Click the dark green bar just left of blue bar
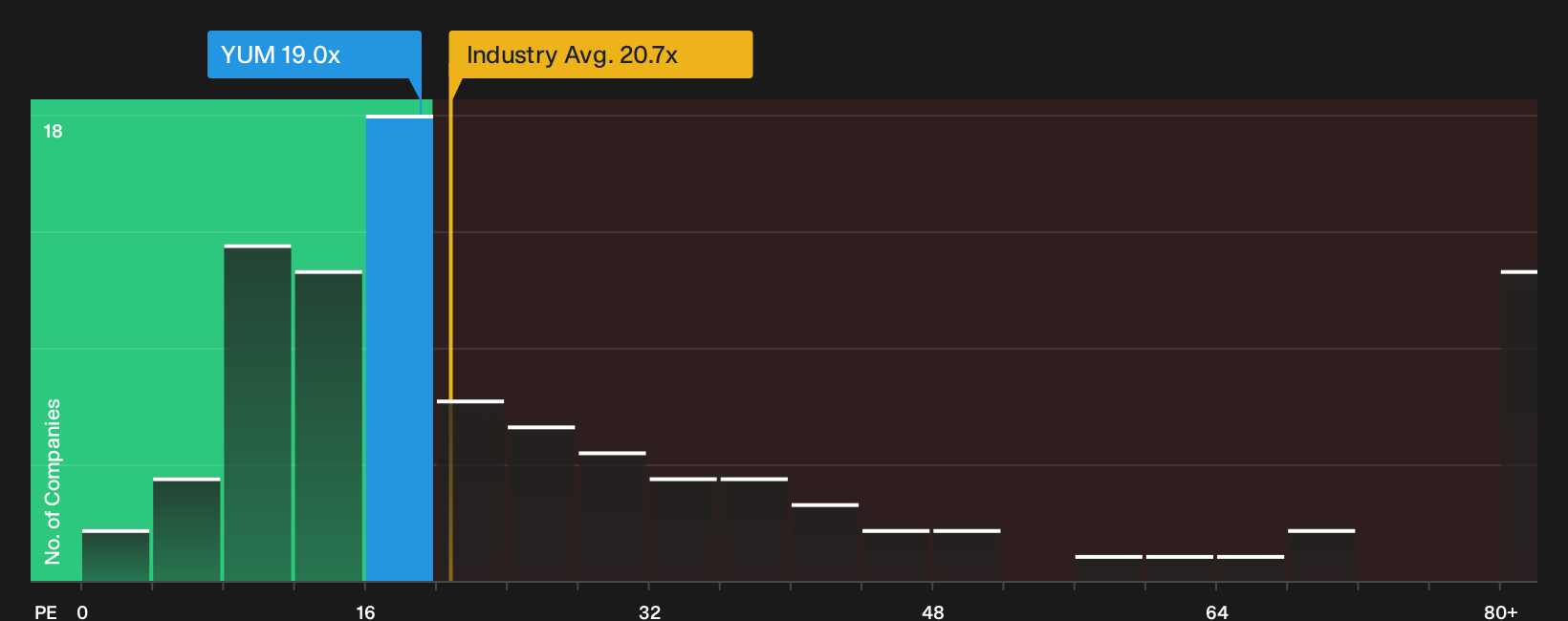The image size is (1568, 621). tap(329, 426)
